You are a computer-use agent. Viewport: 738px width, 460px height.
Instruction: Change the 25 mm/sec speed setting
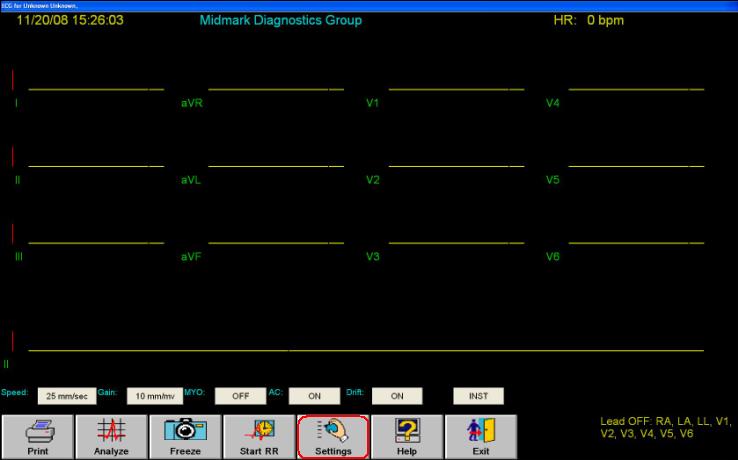click(67, 396)
